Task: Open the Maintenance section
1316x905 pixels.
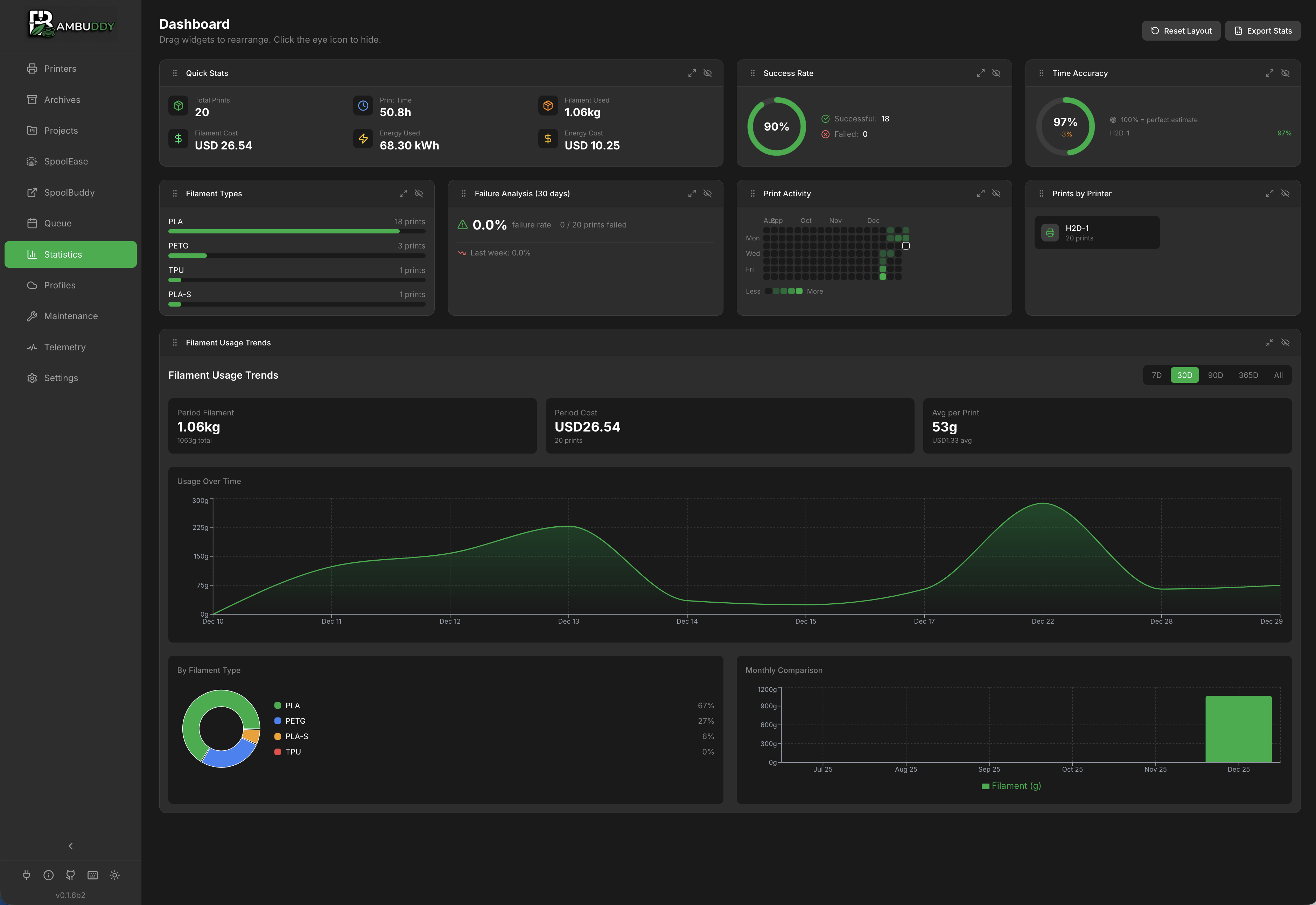Action: coord(71,316)
